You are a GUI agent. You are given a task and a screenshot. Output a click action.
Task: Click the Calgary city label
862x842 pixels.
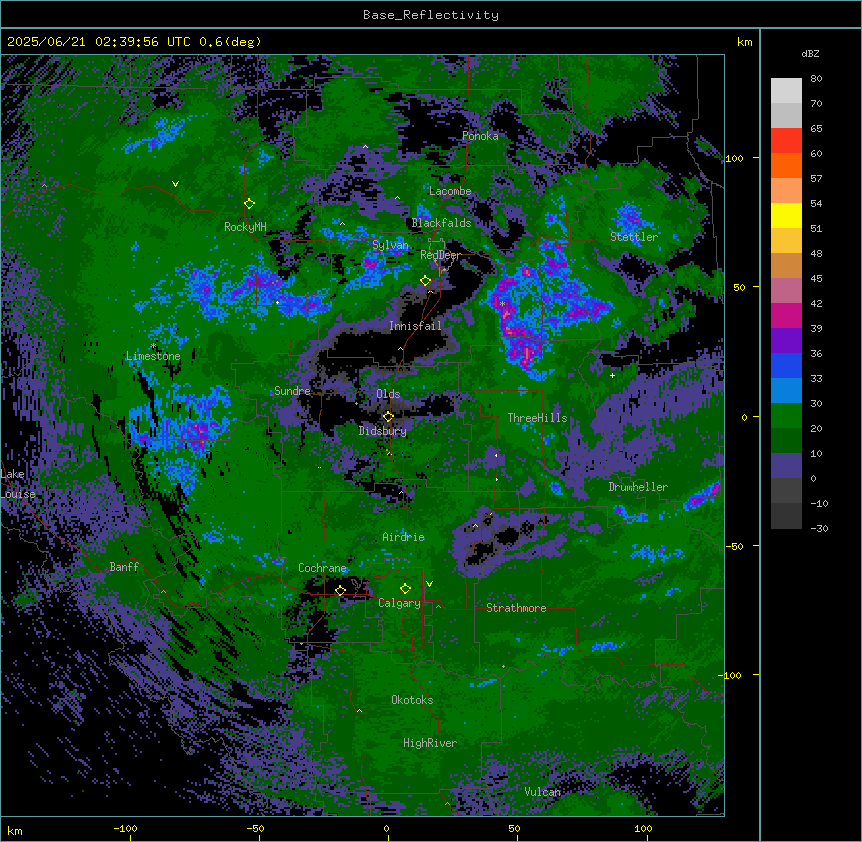[x=399, y=603]
